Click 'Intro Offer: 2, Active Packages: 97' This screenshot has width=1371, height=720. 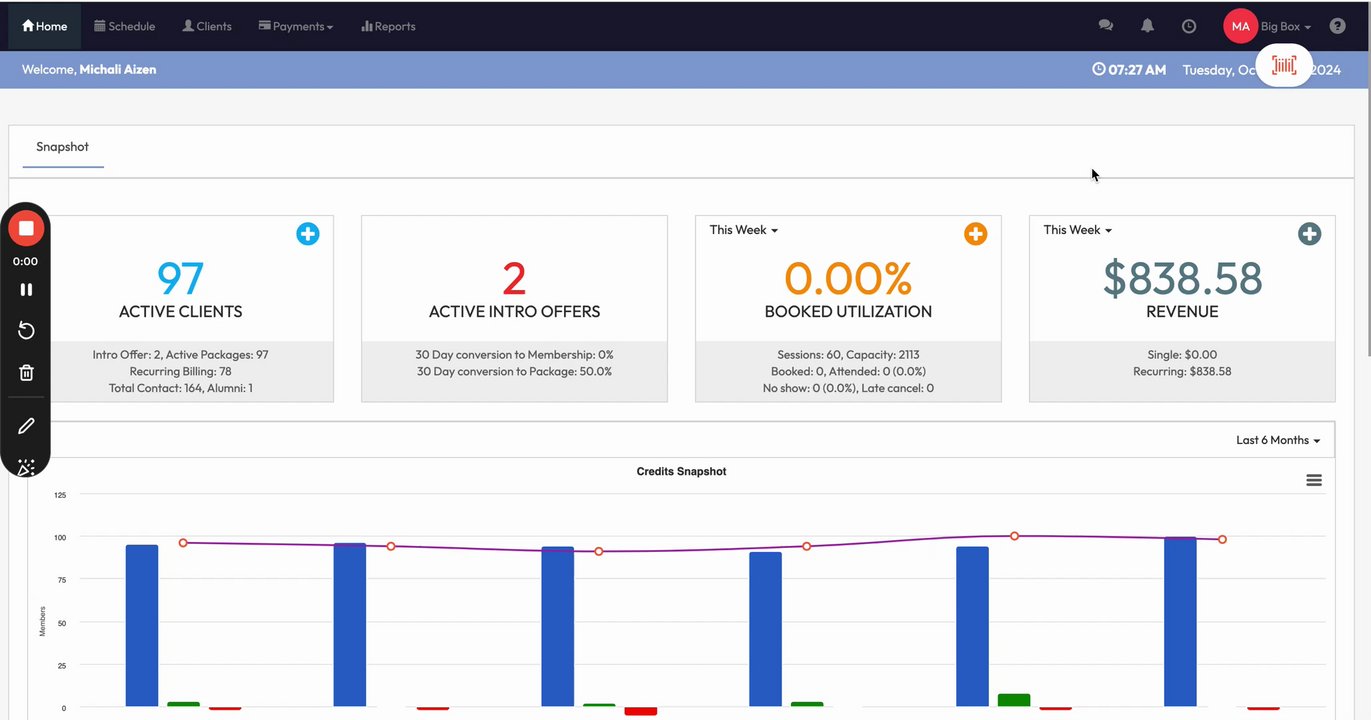point(181,355)
